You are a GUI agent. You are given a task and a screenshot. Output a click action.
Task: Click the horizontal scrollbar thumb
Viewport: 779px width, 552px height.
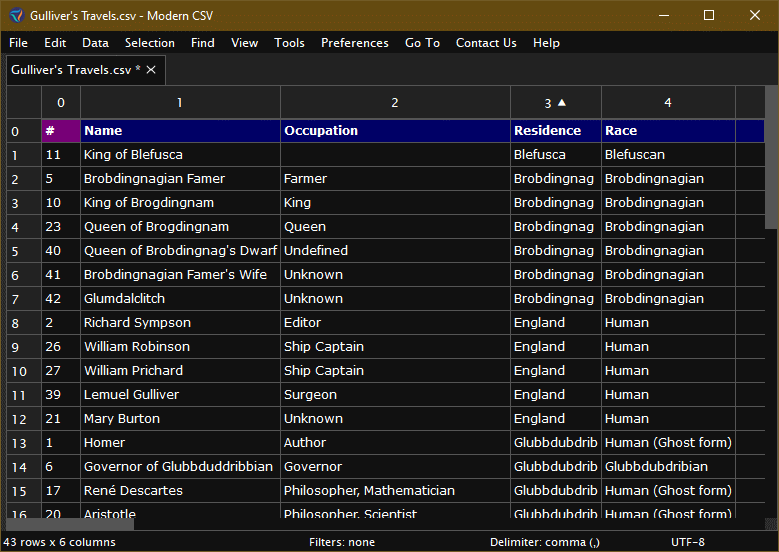click(x=70, y=524)
